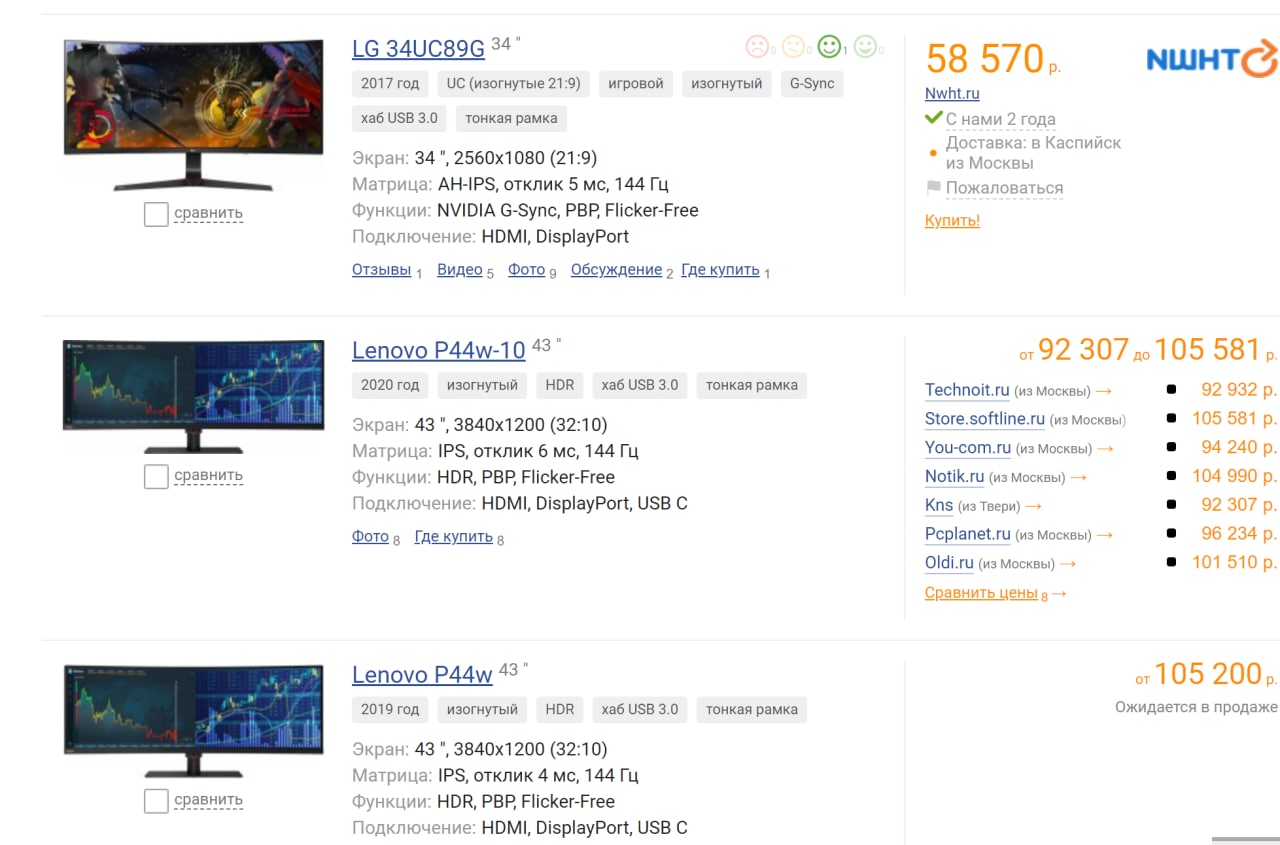1280x845 pixels.
Task: Open Отзывы tab for LG 34UC89G
Action: coord(381,270)
